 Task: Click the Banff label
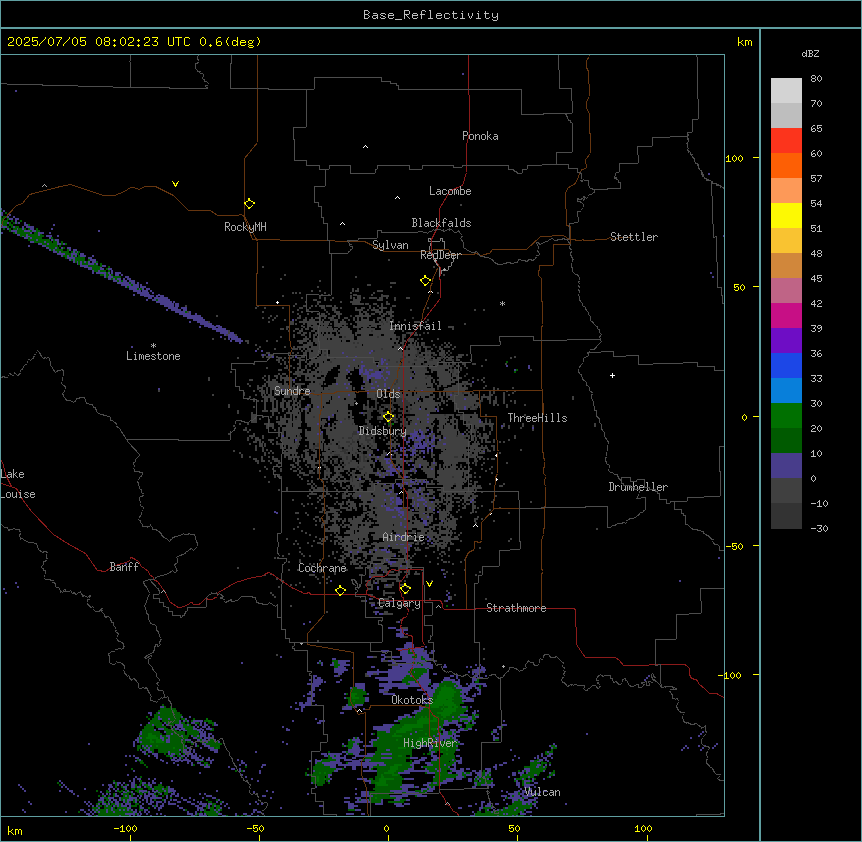click(x=124, y=567)
